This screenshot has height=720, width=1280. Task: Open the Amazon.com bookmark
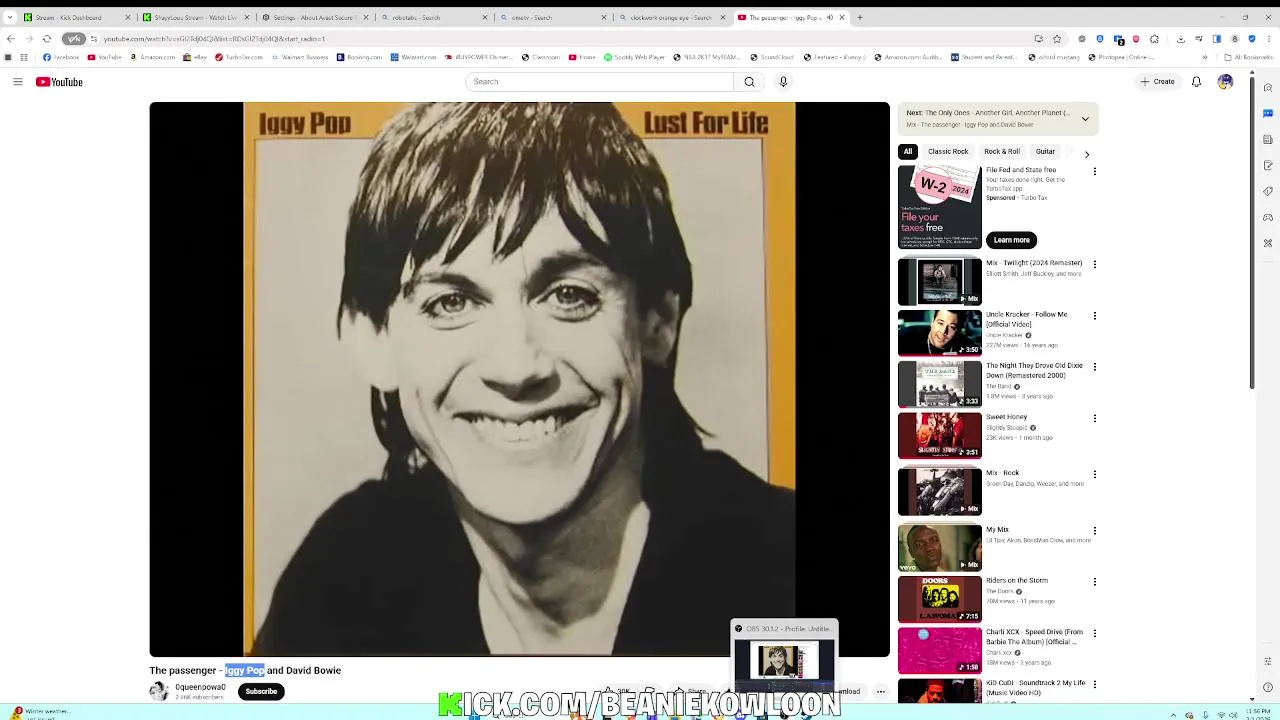(152, 57)
